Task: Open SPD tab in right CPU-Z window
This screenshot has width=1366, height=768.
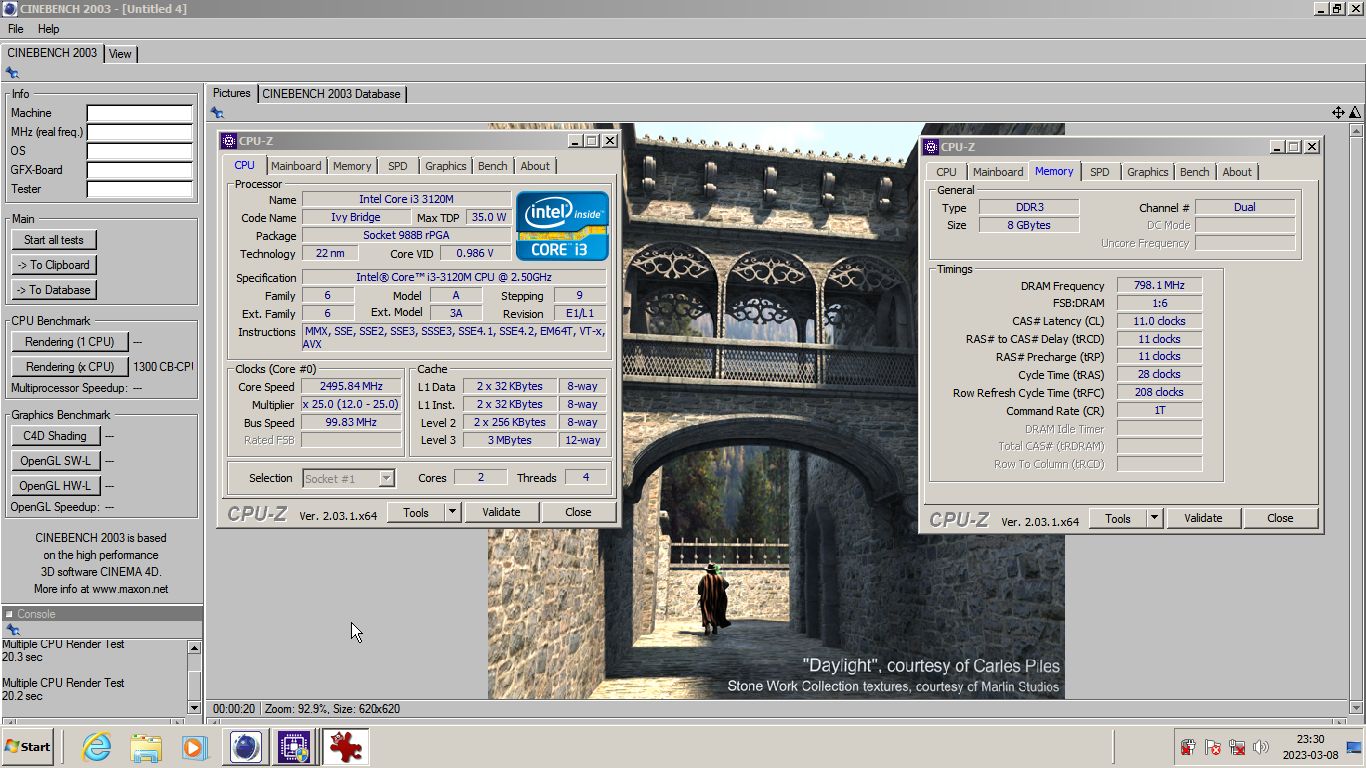Action: tap(1099, 172)
